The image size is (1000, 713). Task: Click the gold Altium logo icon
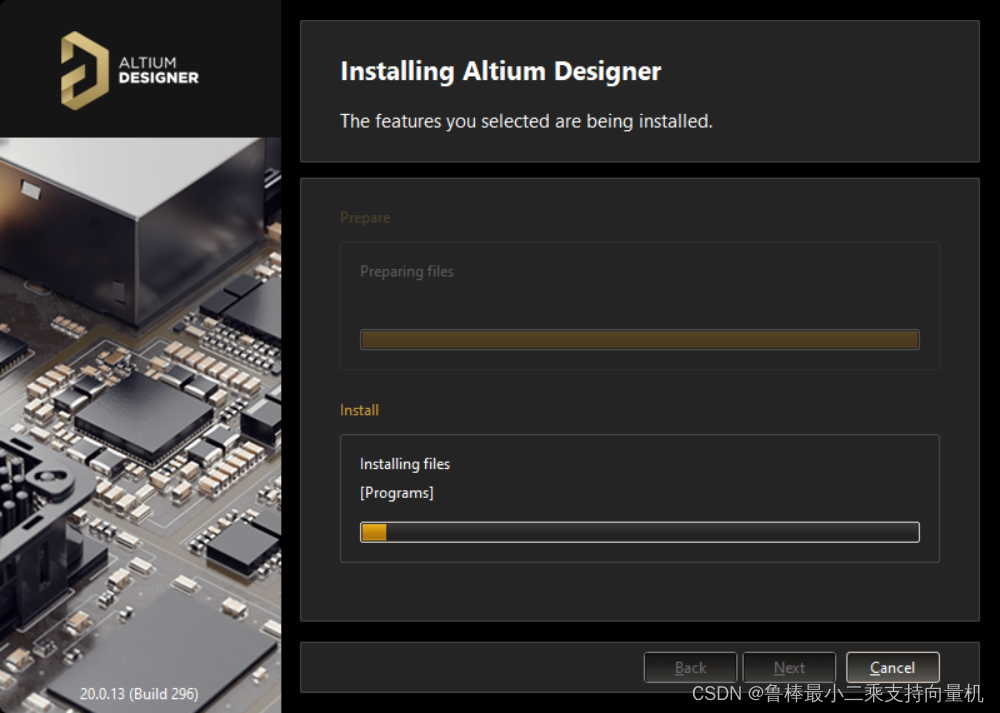(84, 69)
